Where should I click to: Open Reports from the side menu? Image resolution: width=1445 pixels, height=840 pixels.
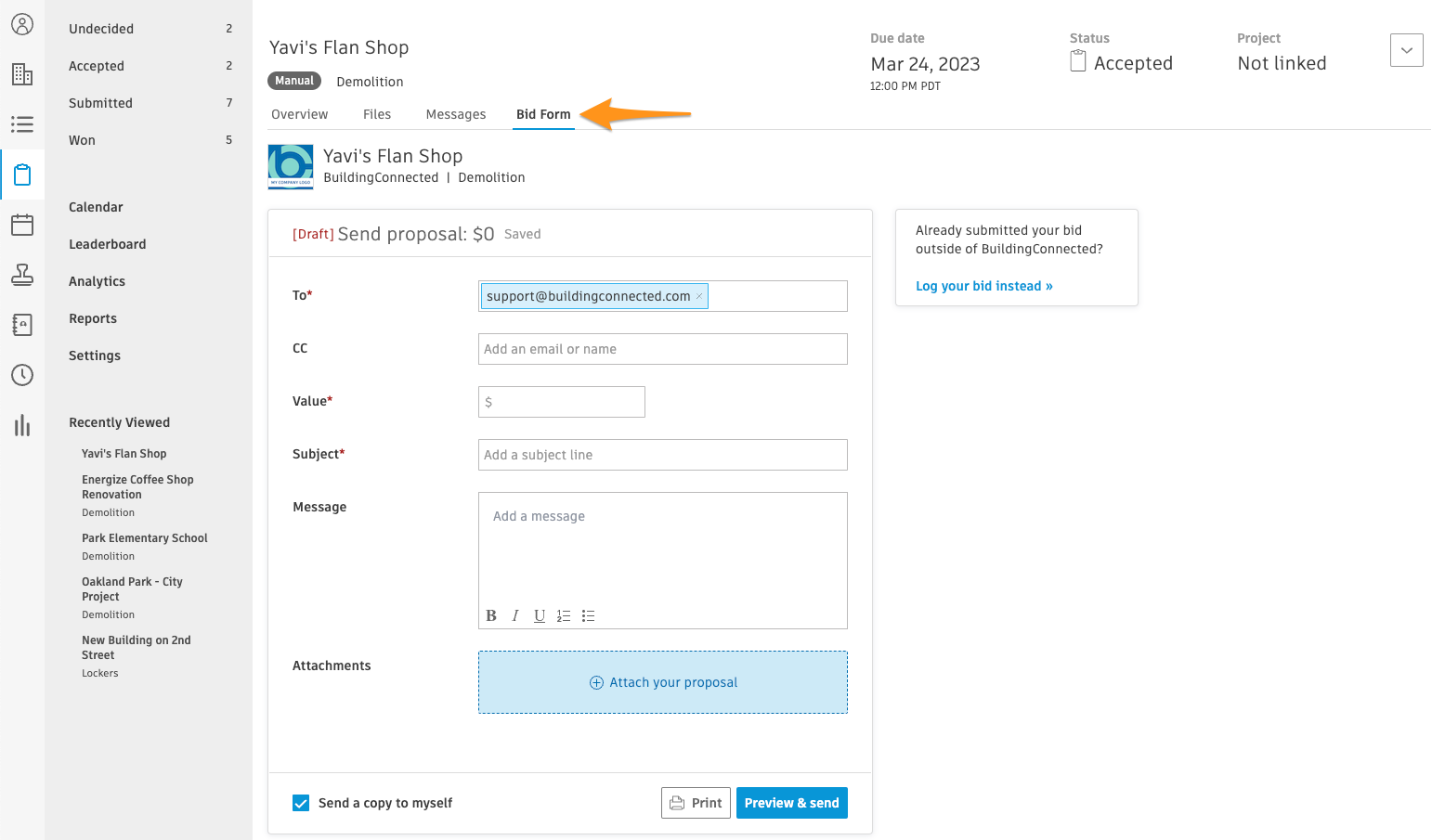coord(93,318)
